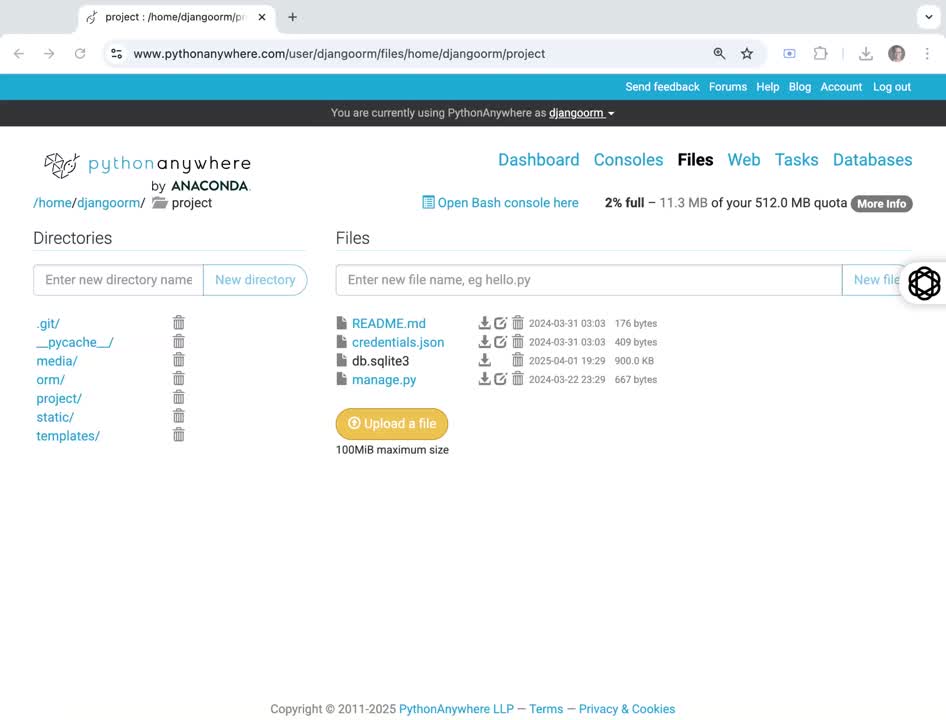Open the Forums link

pos(728,87)
